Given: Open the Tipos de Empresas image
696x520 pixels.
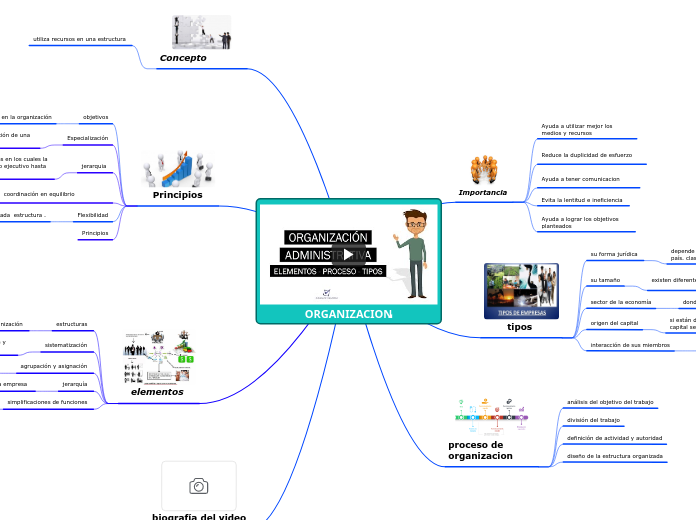Looking at the screenshot, I should (x=521, y=291).
